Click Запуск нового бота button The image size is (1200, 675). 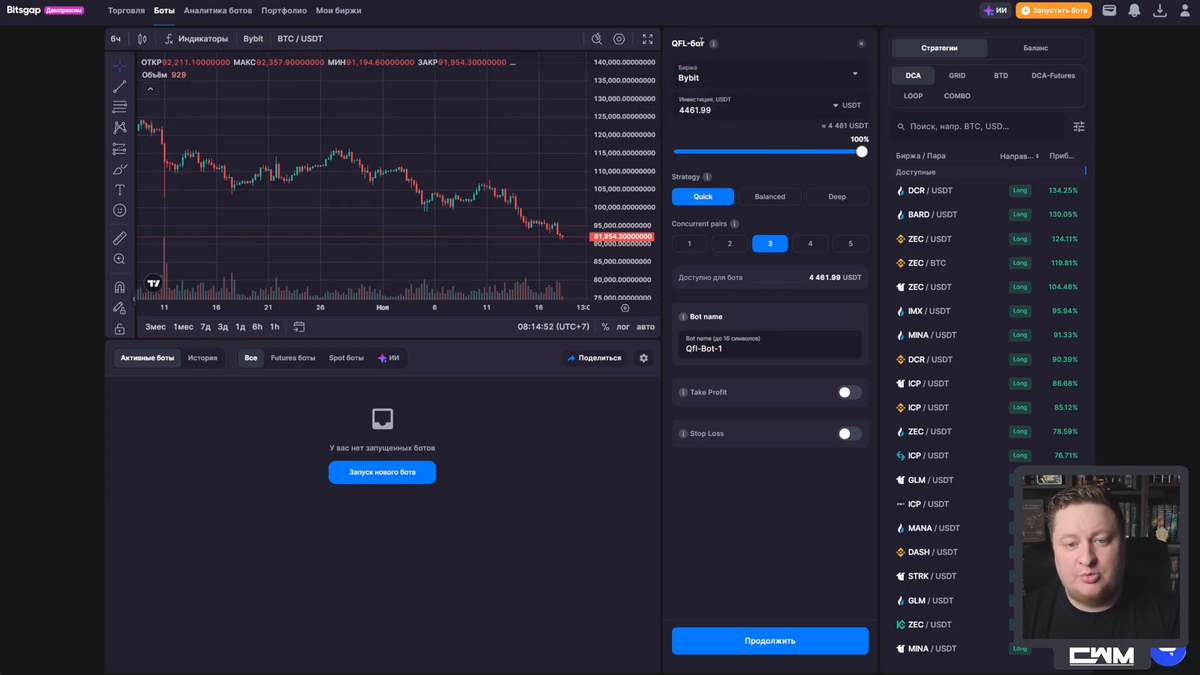tap(382, 472)
